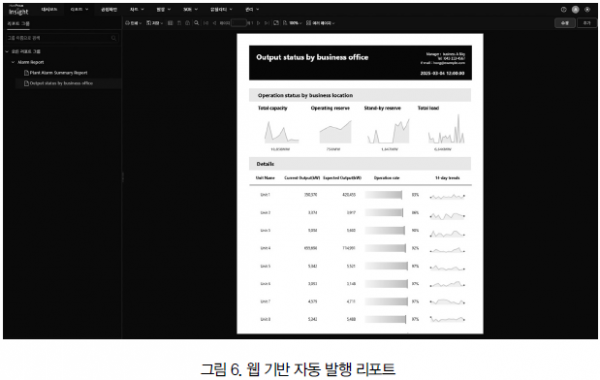Click the Stand-by reserve sparkline chart
600x380 pixels.
[388, 131]
